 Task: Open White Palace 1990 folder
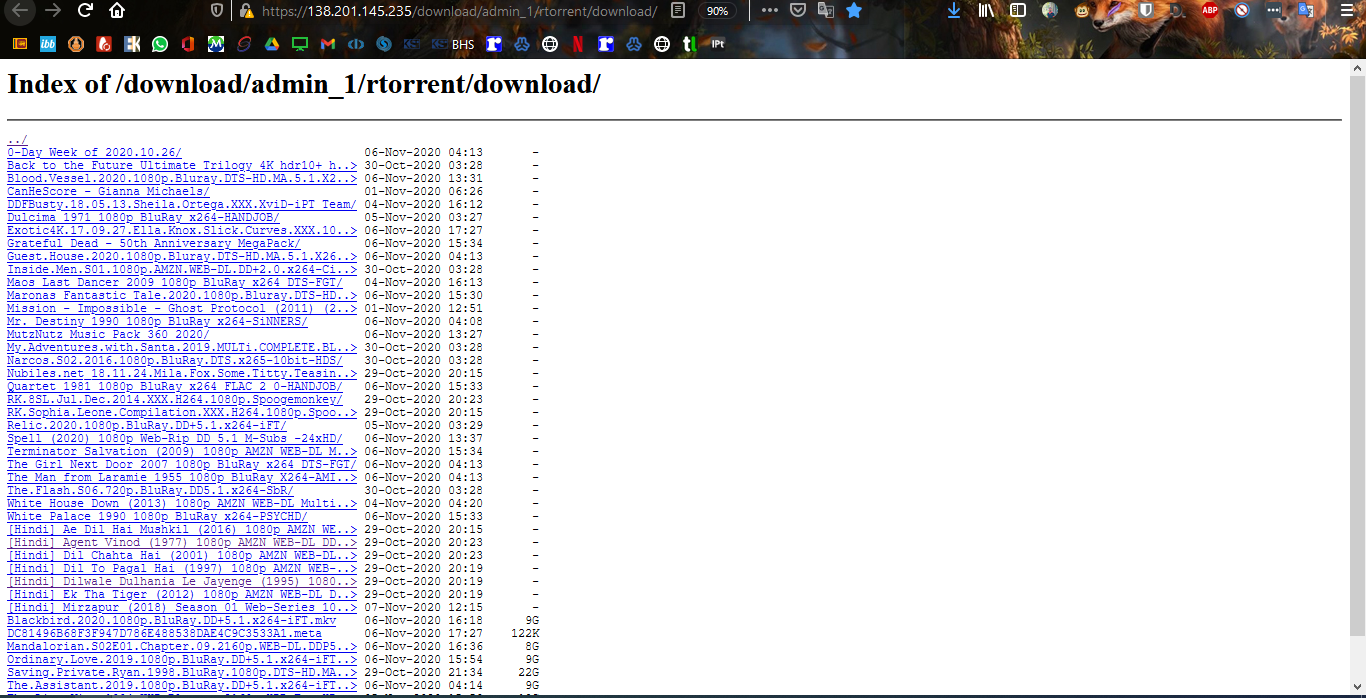[157, 516]
